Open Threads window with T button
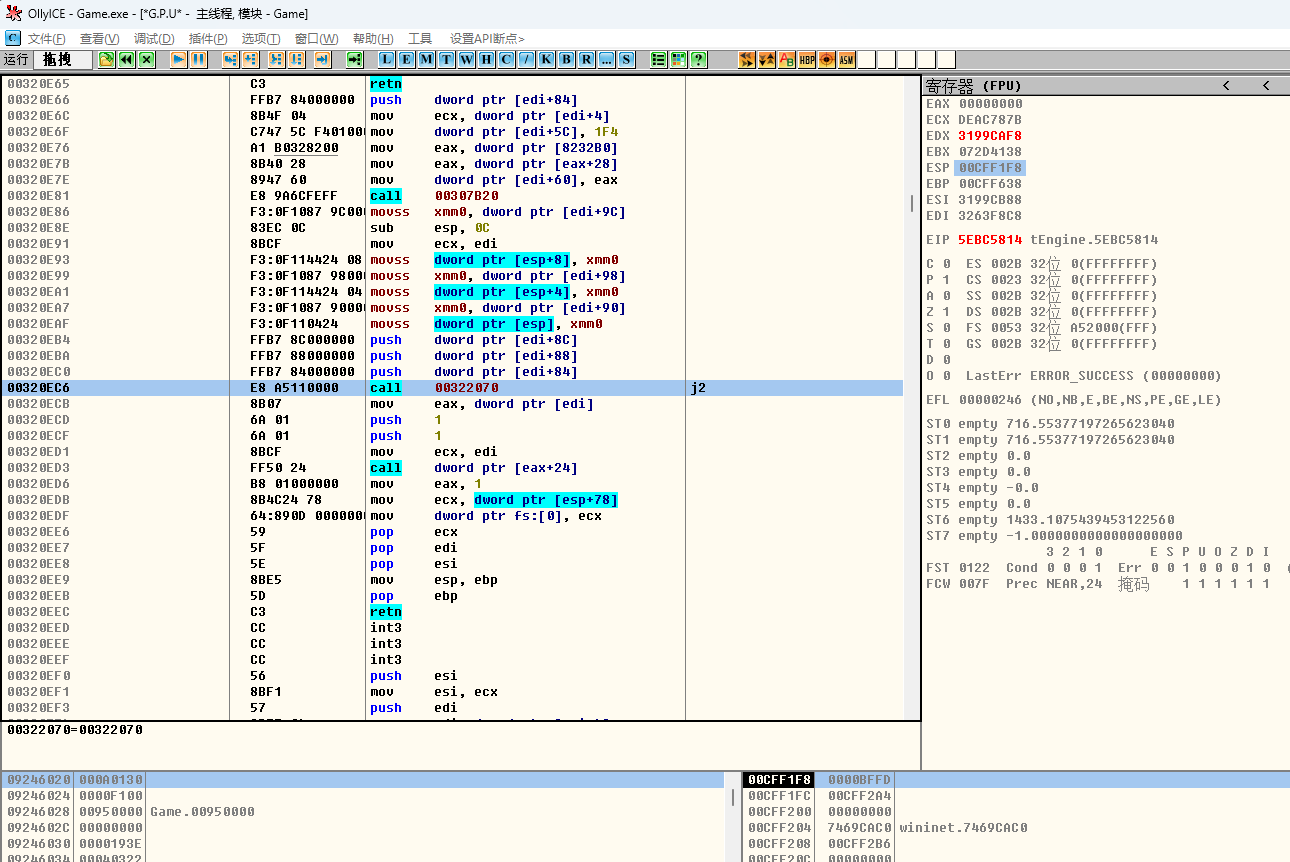Viewport: 1290px width, 862px height. [x=446, y=59]
